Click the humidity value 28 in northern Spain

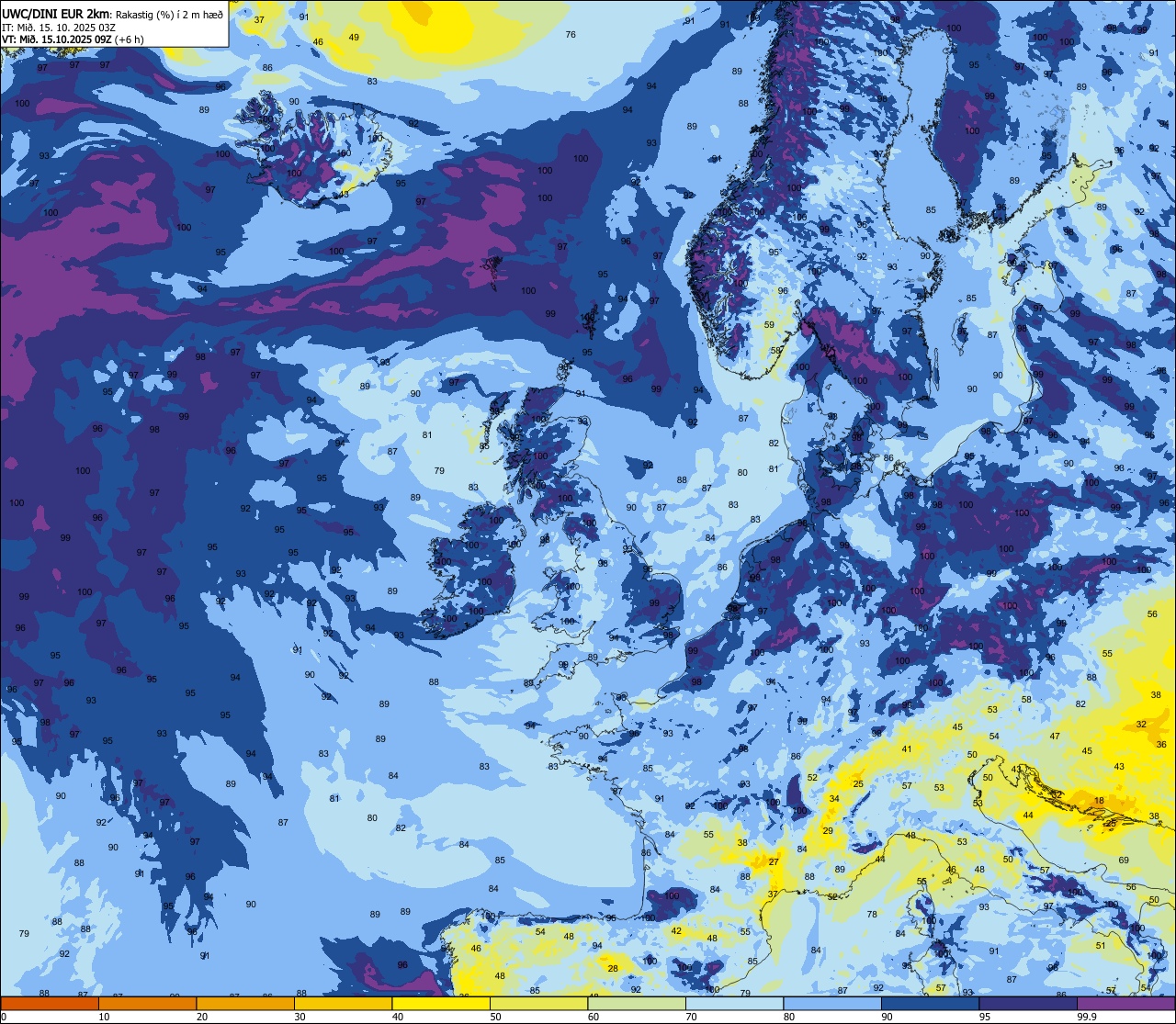click(x=613, y=968)
